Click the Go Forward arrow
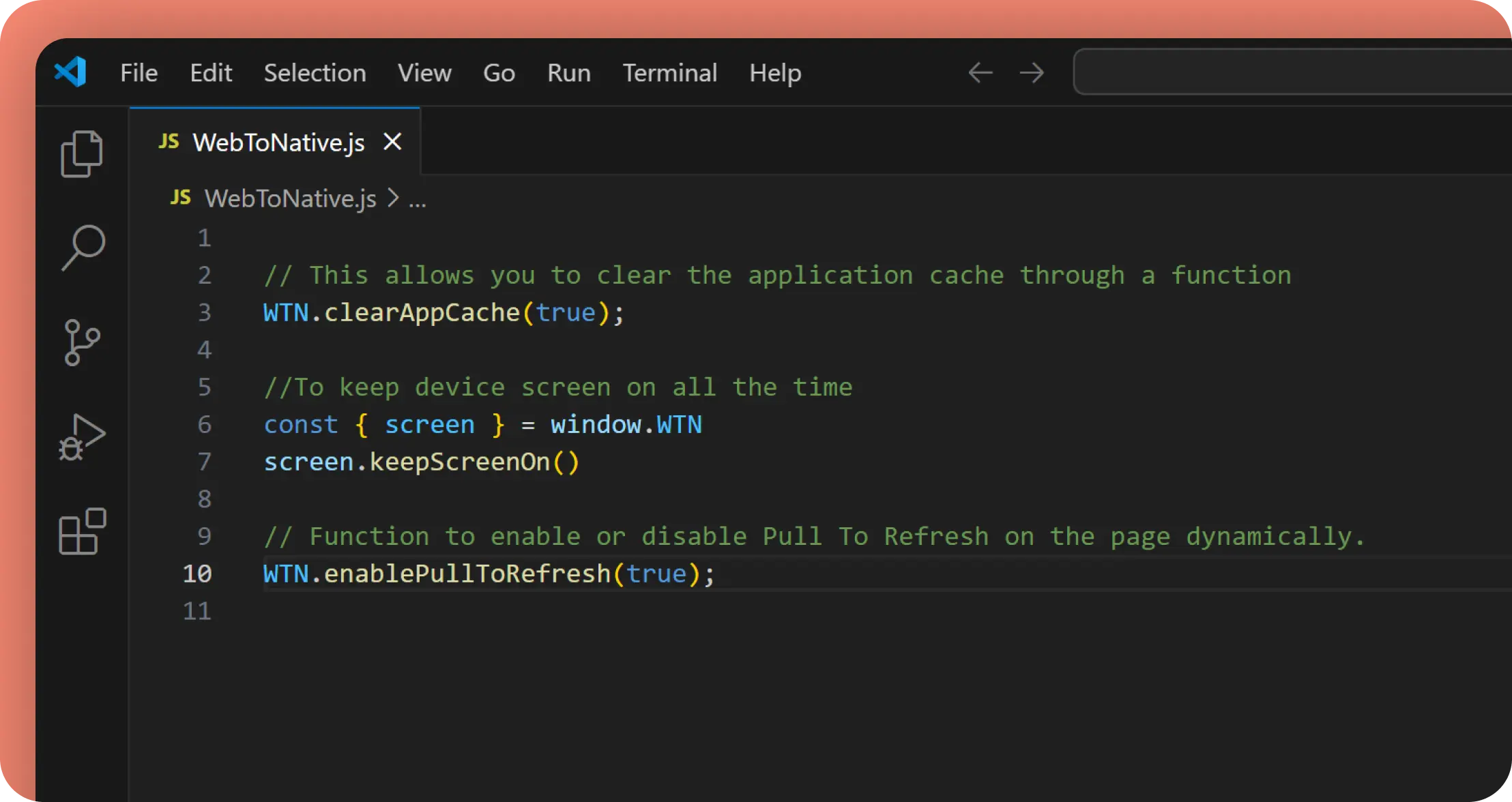Screen dimensions: 1512x802 [x=1032, y=72]
